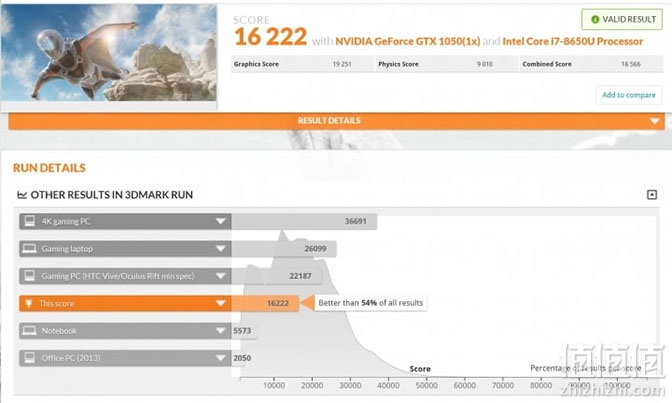Image resolution: width=672 pixels, height=403 pixels.
Task: Click the Better than 54% tooltip
Action: 370,303
